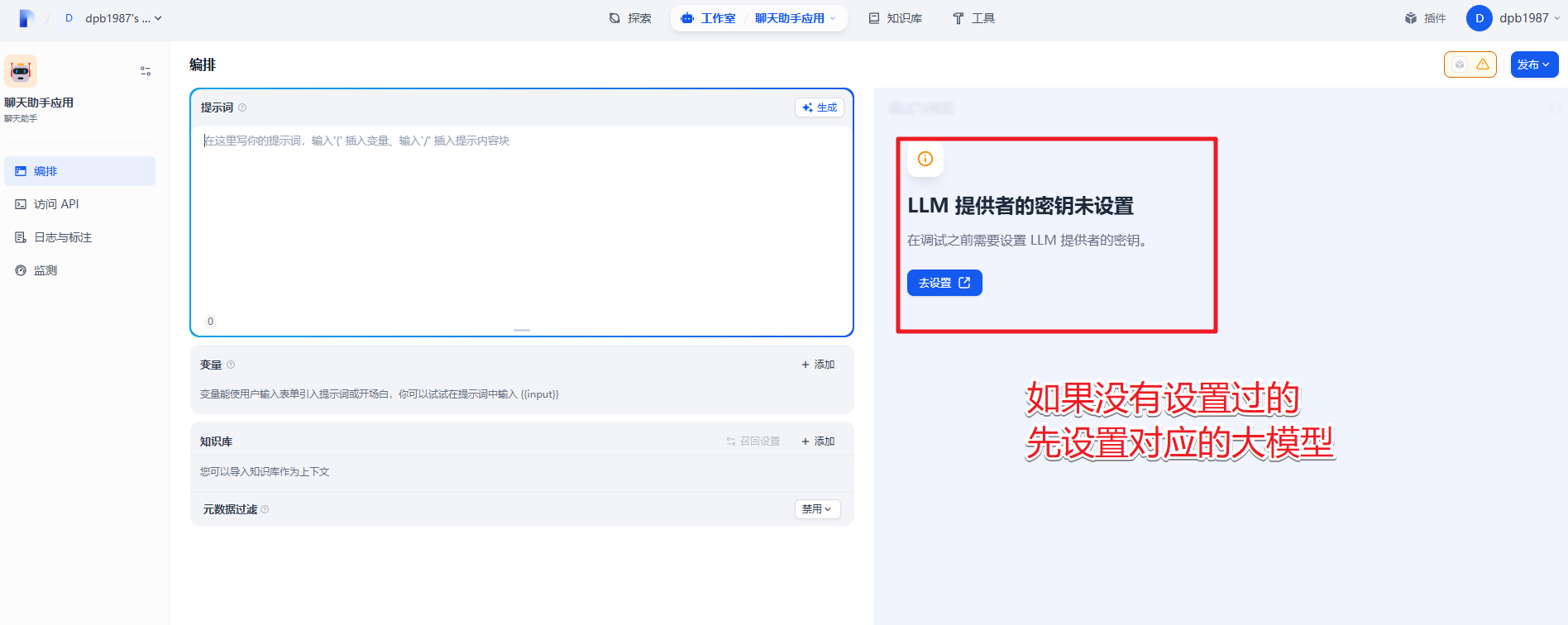Click the chatbot app avatar icon
Screen dimensions: 1568x625
point(21,72)
